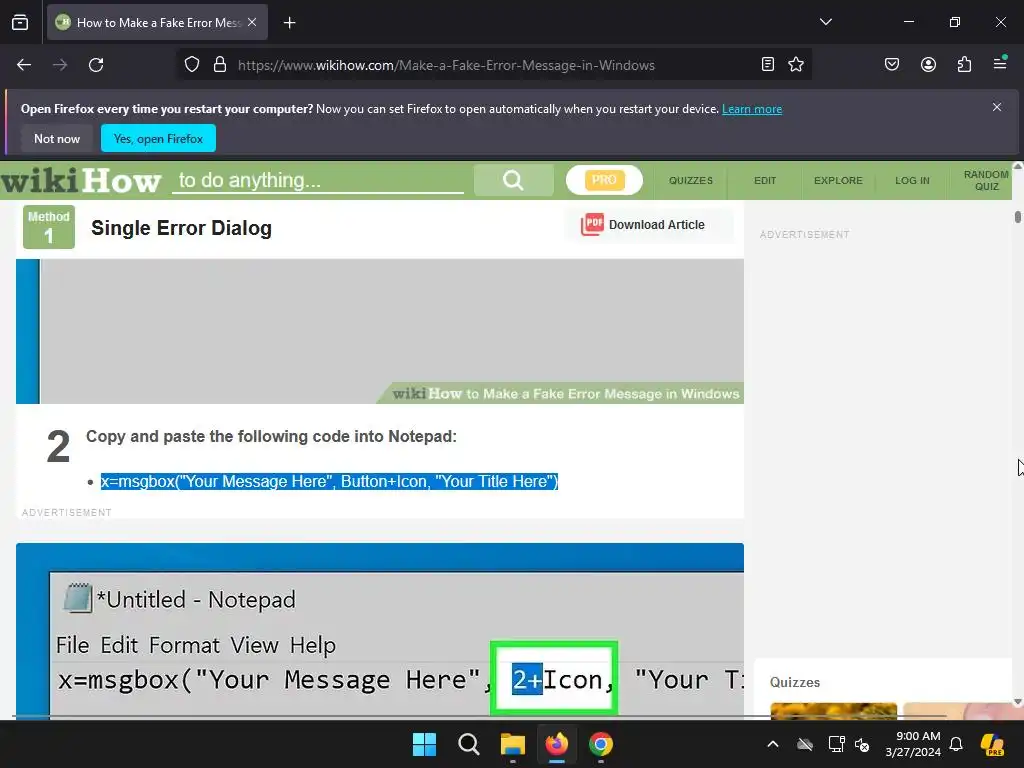The image size is (1024, 768).
Task: Click Single Error Dialog heading
Action: (182, 228)
